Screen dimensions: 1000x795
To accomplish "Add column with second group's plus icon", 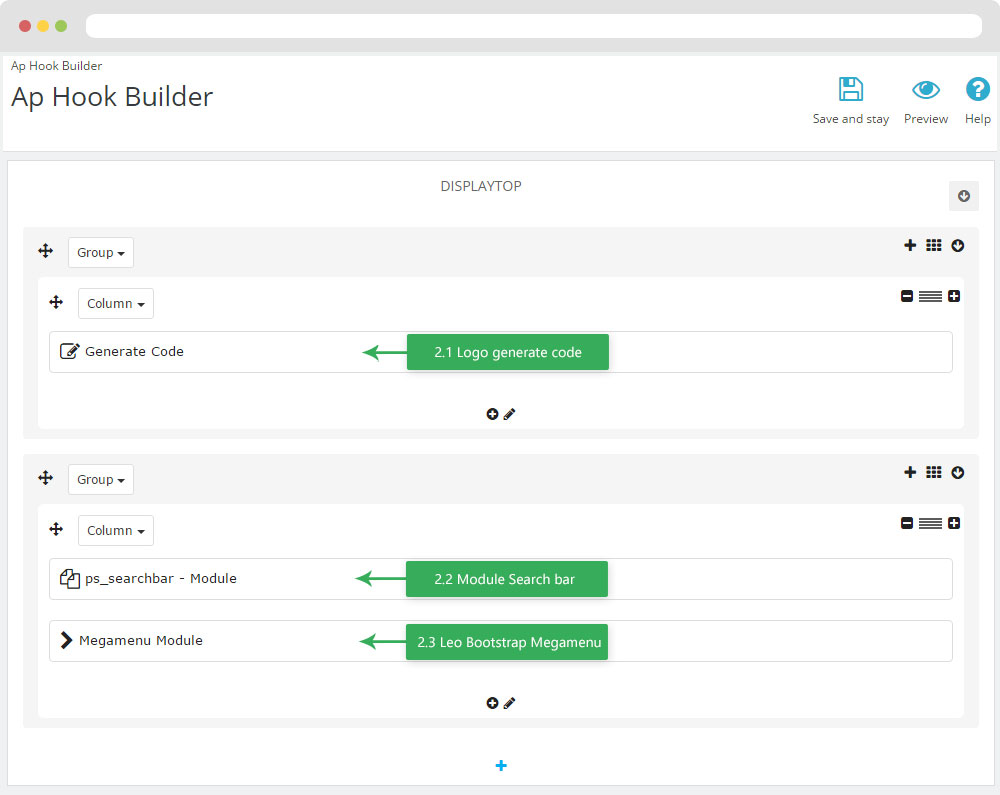I will 910,472.
